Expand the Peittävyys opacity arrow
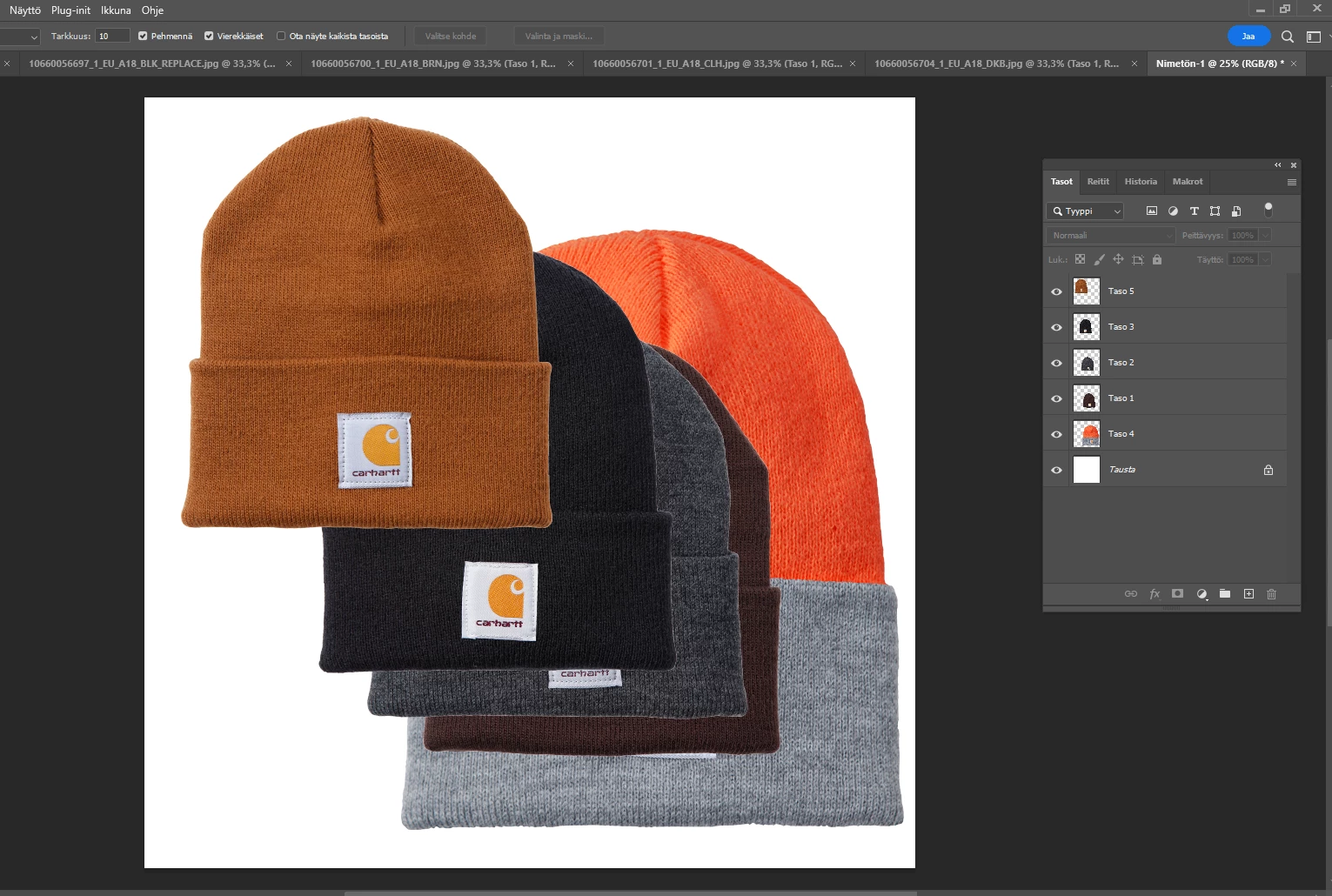 pos(1265,235)
